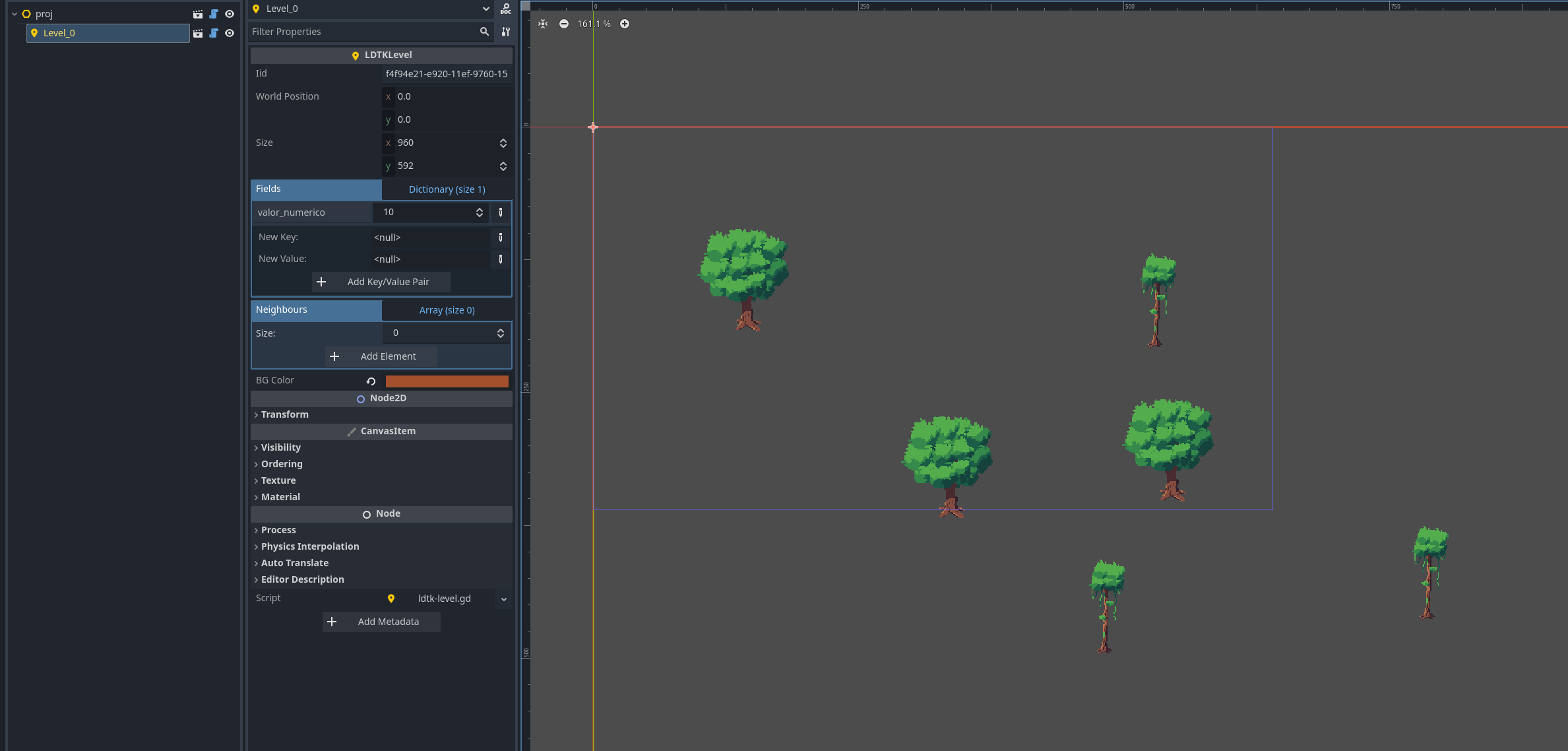Toggle visibility of proj node
1568x751 pixels.
coord(230,14)
